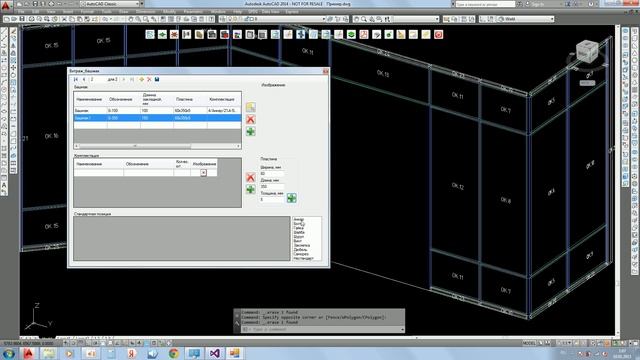
Task: Go to previous record in dialog navigator
Action: point(84,79)
